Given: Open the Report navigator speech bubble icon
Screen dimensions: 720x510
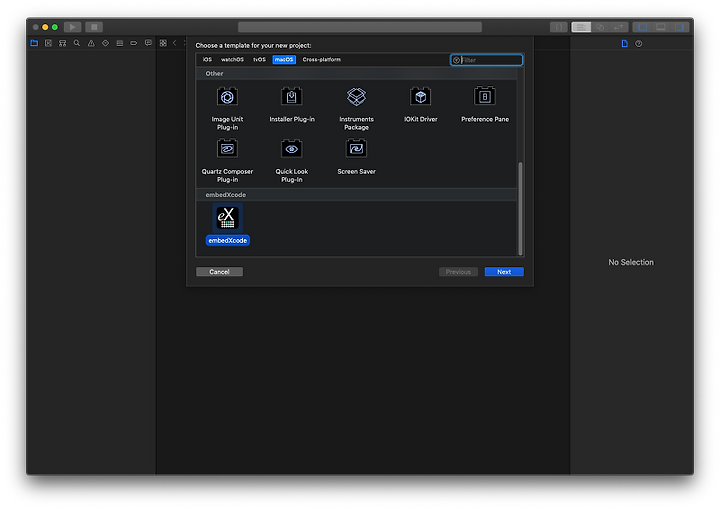Looking at the screenshot, I should click(x=148, y=43).
